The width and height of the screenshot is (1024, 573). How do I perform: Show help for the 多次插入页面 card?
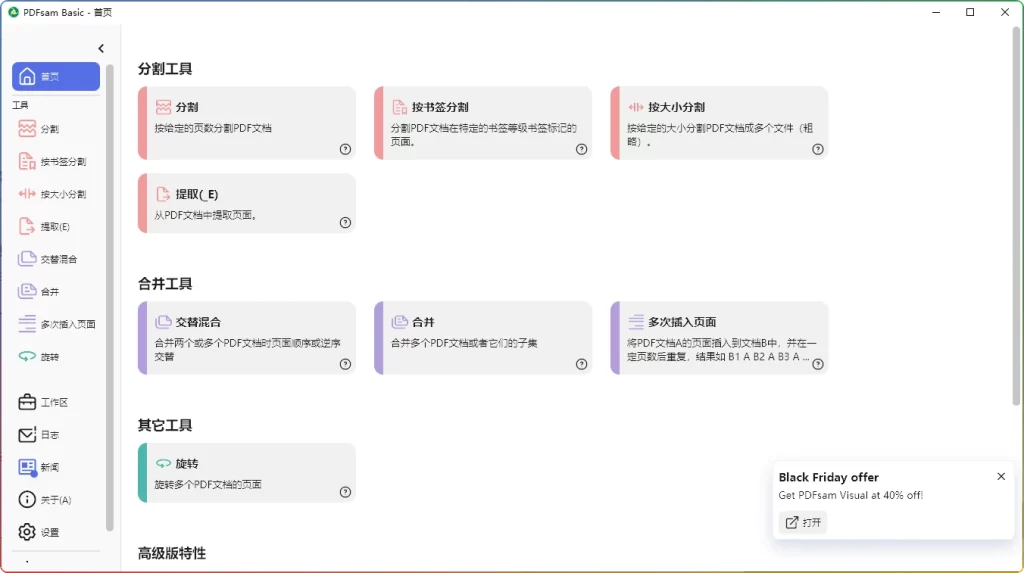coord(818,364)
